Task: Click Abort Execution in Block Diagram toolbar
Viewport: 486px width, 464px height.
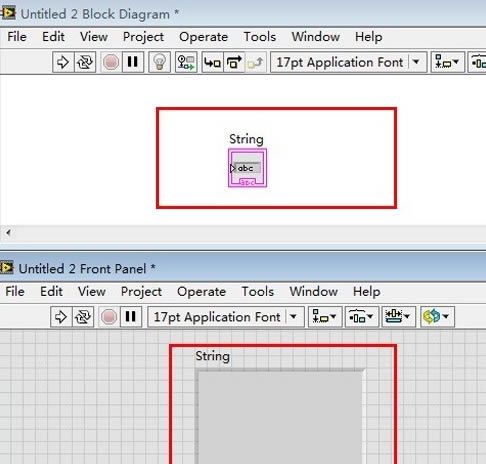Action: tap(111, 62)
